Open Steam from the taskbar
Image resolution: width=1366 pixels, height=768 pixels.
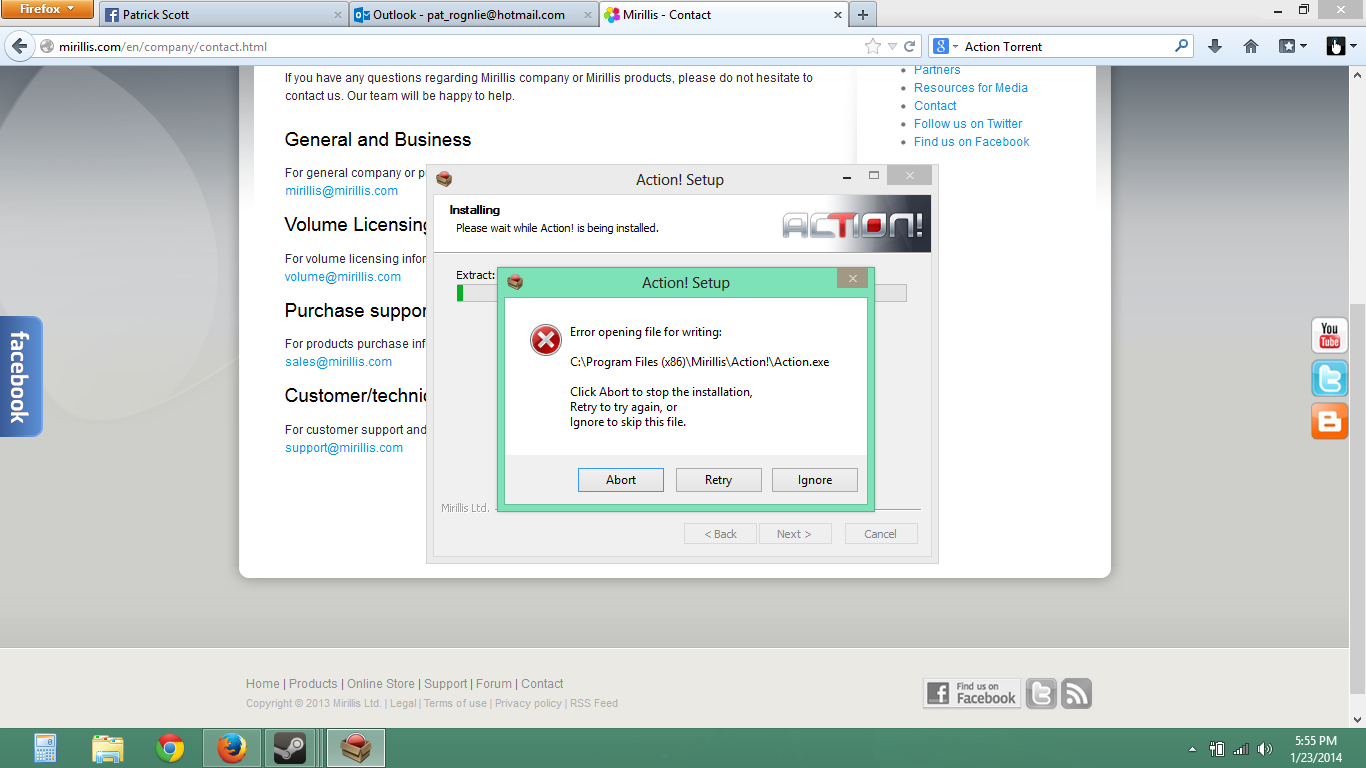point(292,747)
